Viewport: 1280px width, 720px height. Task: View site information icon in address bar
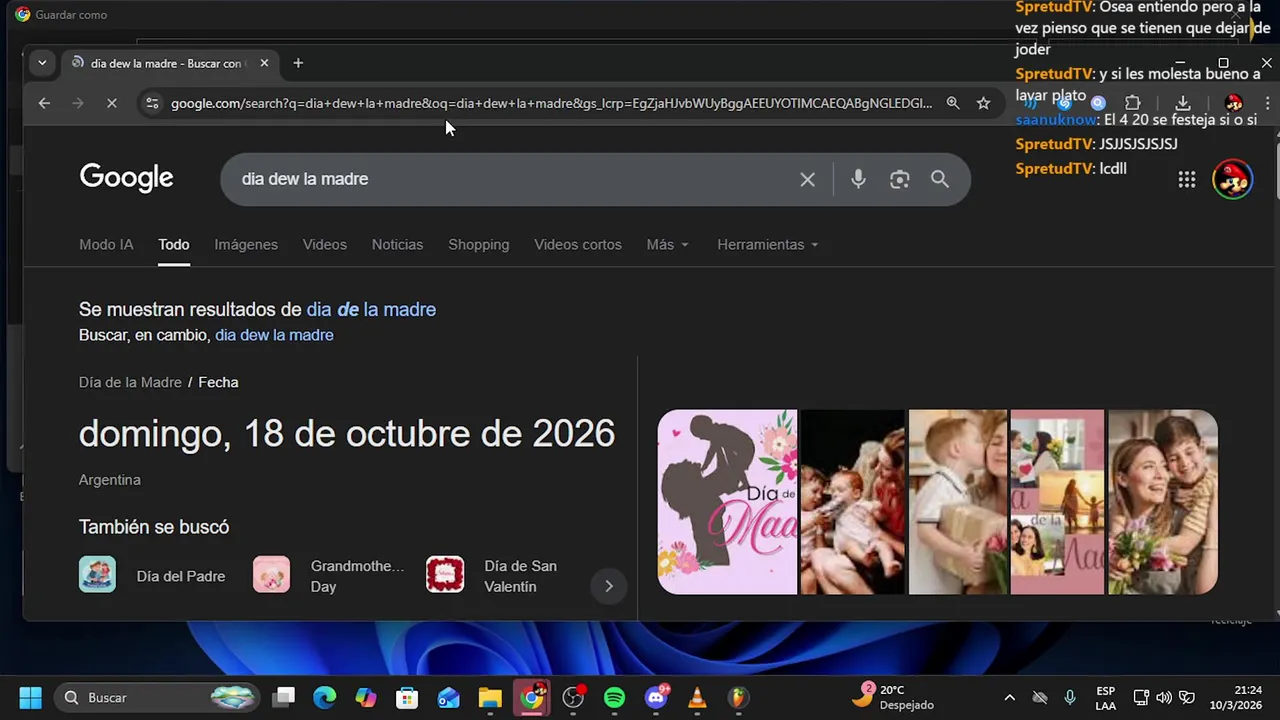[x=151, y=103]
